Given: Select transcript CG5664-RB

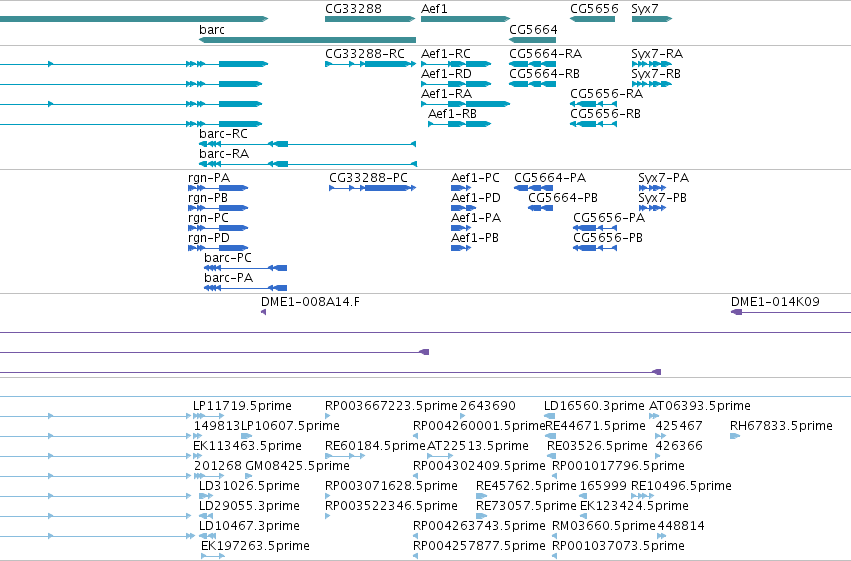Looking at the screenshot, I should [x=533, y=84].
